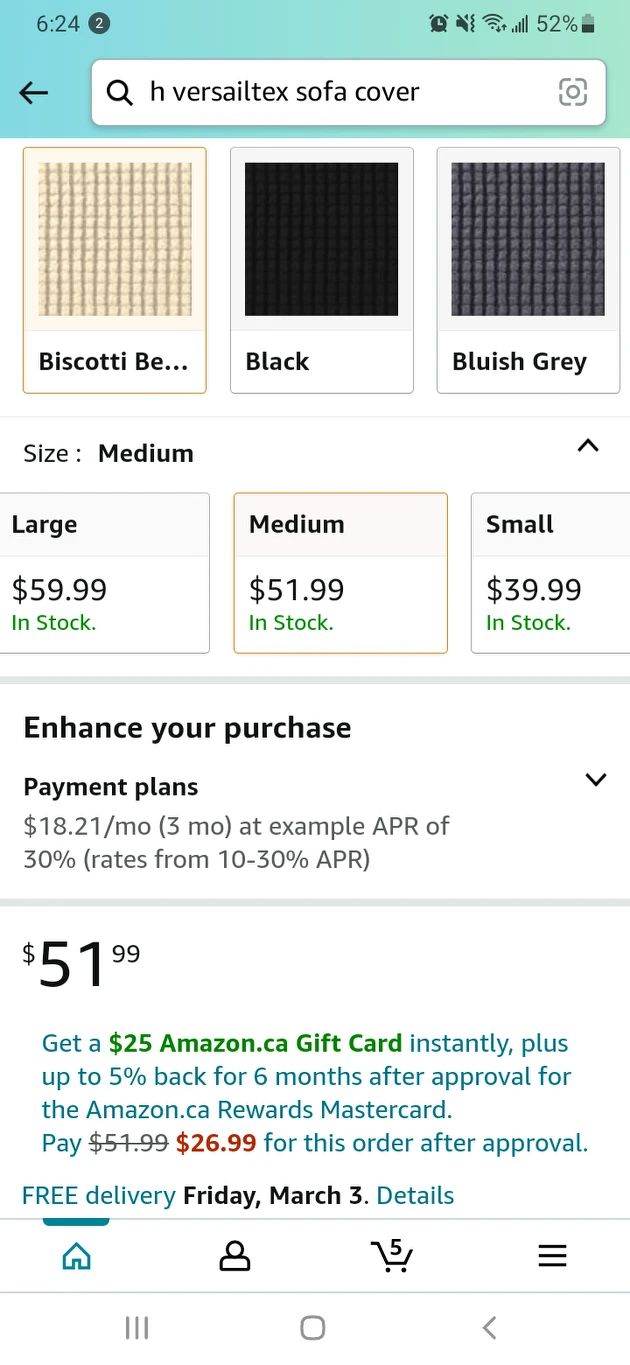Select the Large size option
The width and height of the screenshot is (630, 1365).
coord(105,573)
